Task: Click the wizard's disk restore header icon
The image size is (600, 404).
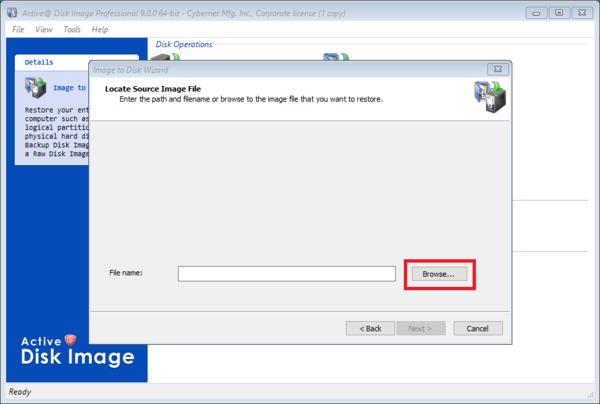Action: click(x=490, y=97)
